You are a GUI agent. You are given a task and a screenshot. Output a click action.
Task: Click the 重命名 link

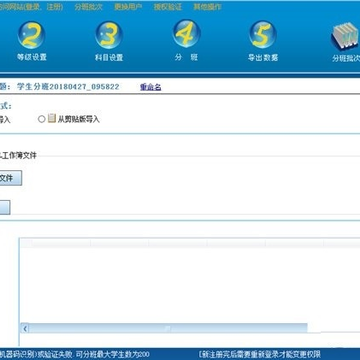point(151,87)
